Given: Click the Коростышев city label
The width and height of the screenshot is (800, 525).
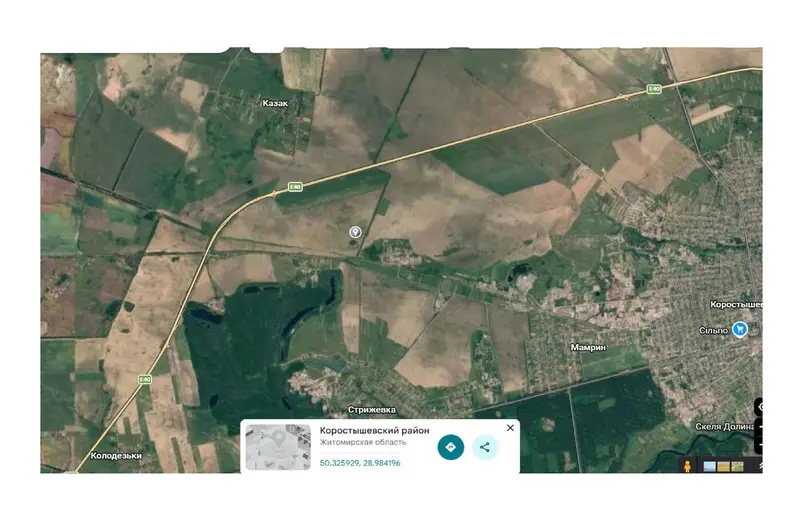Looking at the screenshot, I should [x=736, y=304].
